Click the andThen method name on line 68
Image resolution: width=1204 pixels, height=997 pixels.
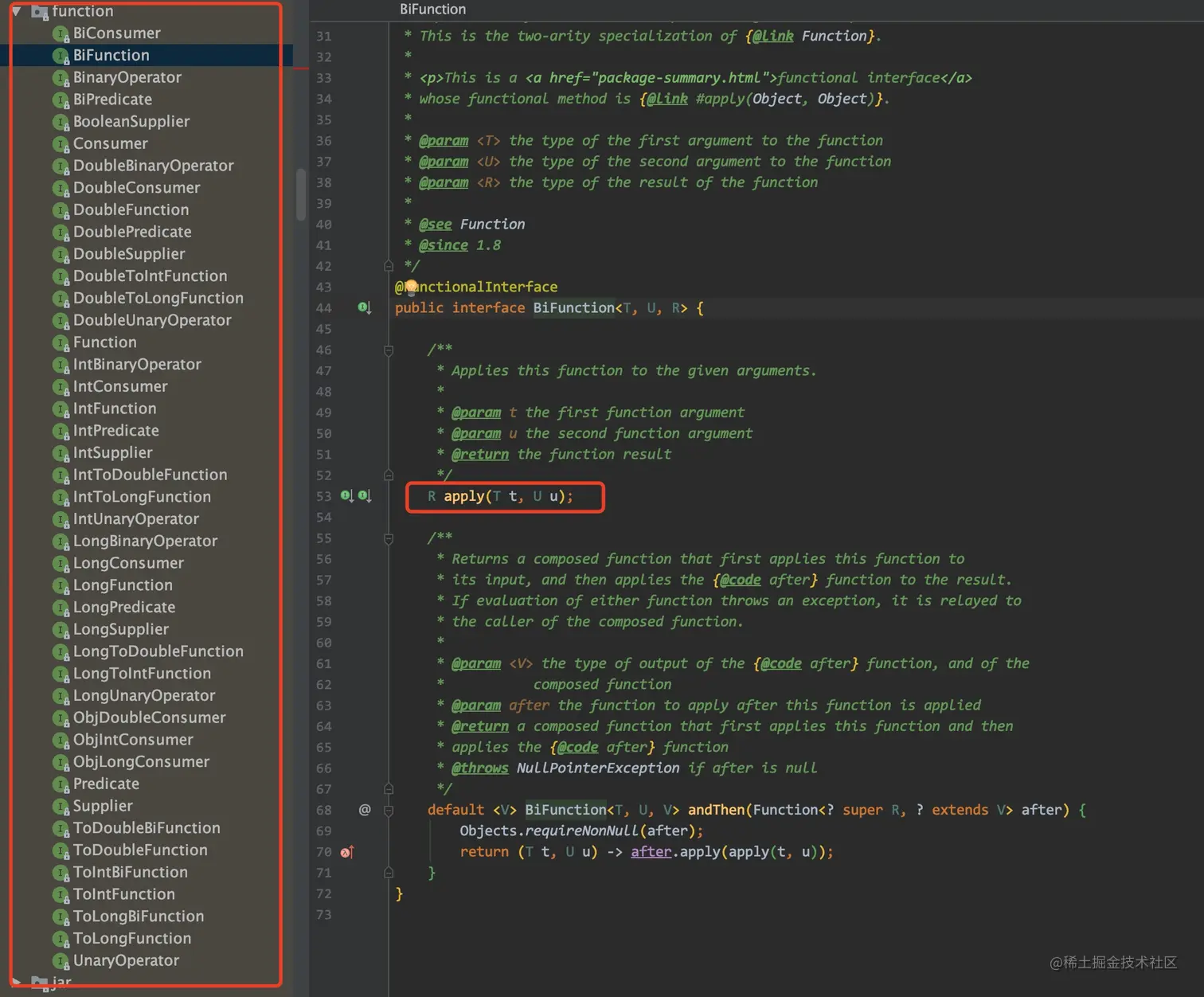[717, 810]
